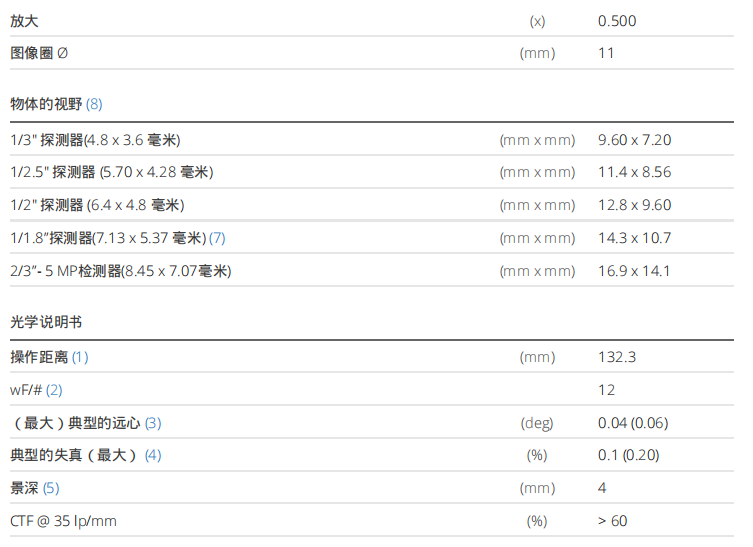Select the > 60 CTF value
This screenshot has height=547, width=753.
(x=613, y=521)
